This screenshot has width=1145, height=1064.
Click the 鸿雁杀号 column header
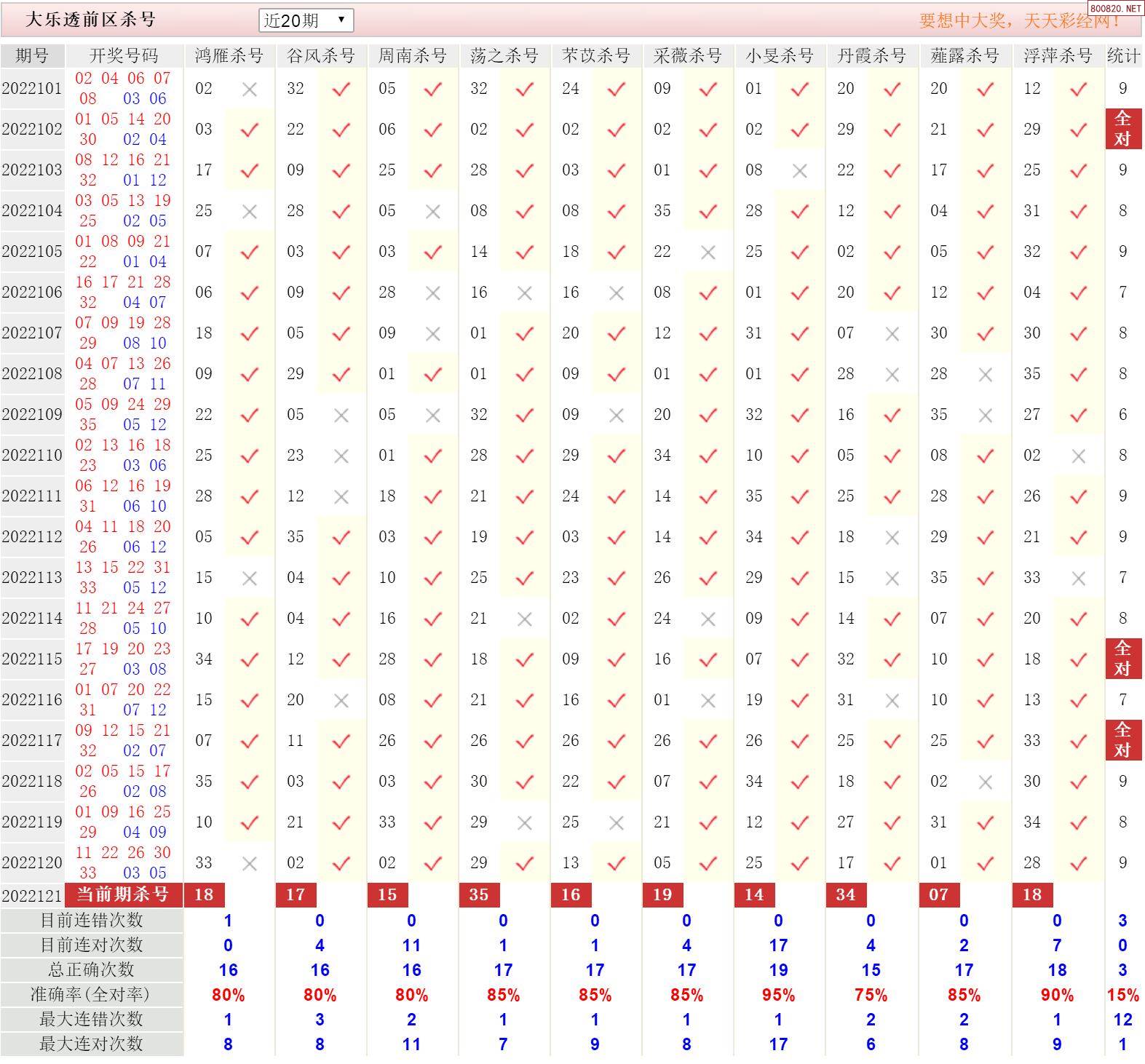(229, 55)
